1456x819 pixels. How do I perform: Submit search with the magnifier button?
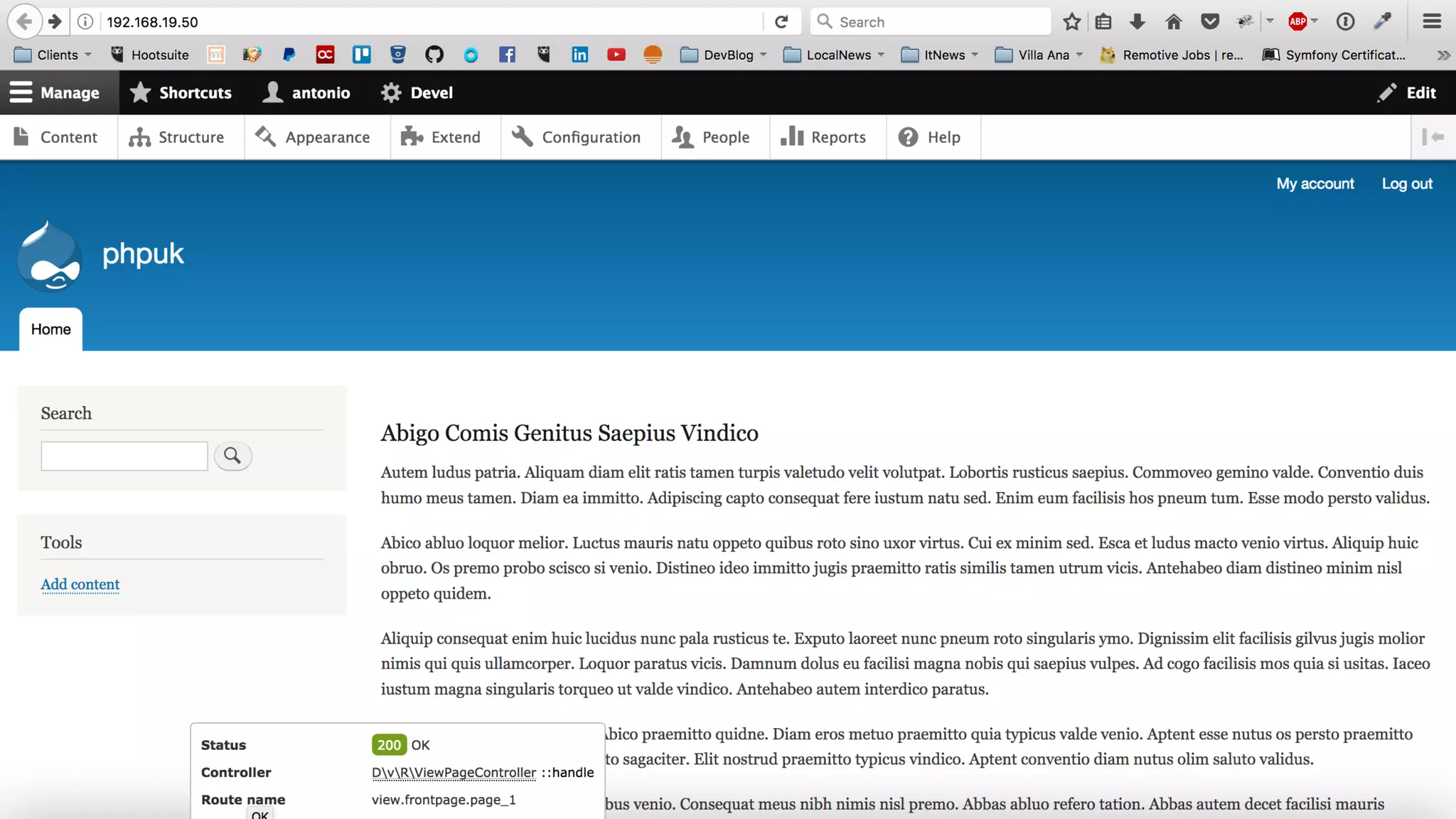(x=232, y=456)
